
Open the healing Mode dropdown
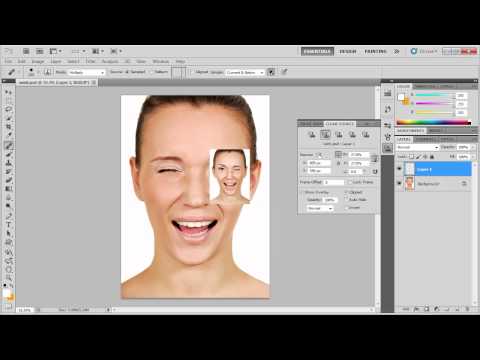87,72
